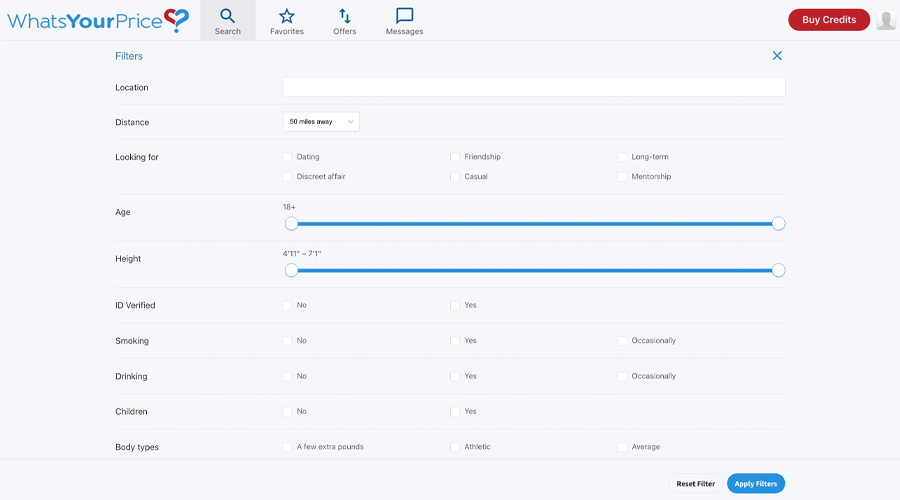This screenshot has height=500, width=900.
Task: Check Smoking Yes checkbox
Action: tap(455, 341)
